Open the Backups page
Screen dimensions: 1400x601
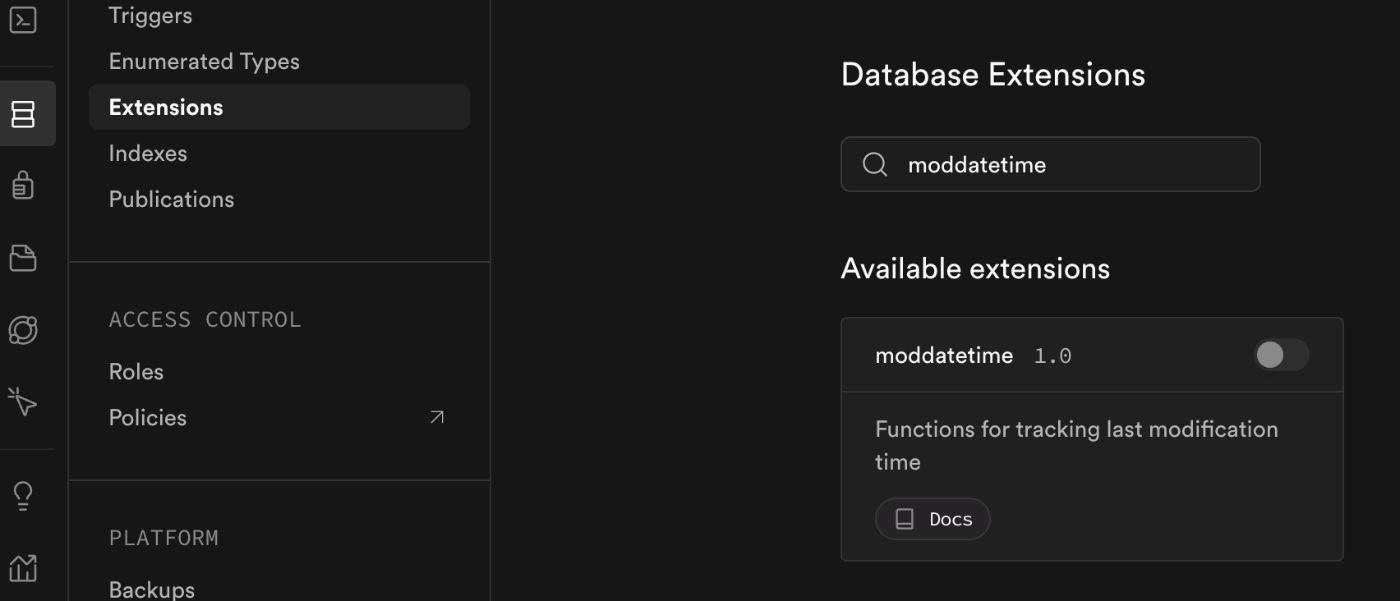(x=152, y=589)
